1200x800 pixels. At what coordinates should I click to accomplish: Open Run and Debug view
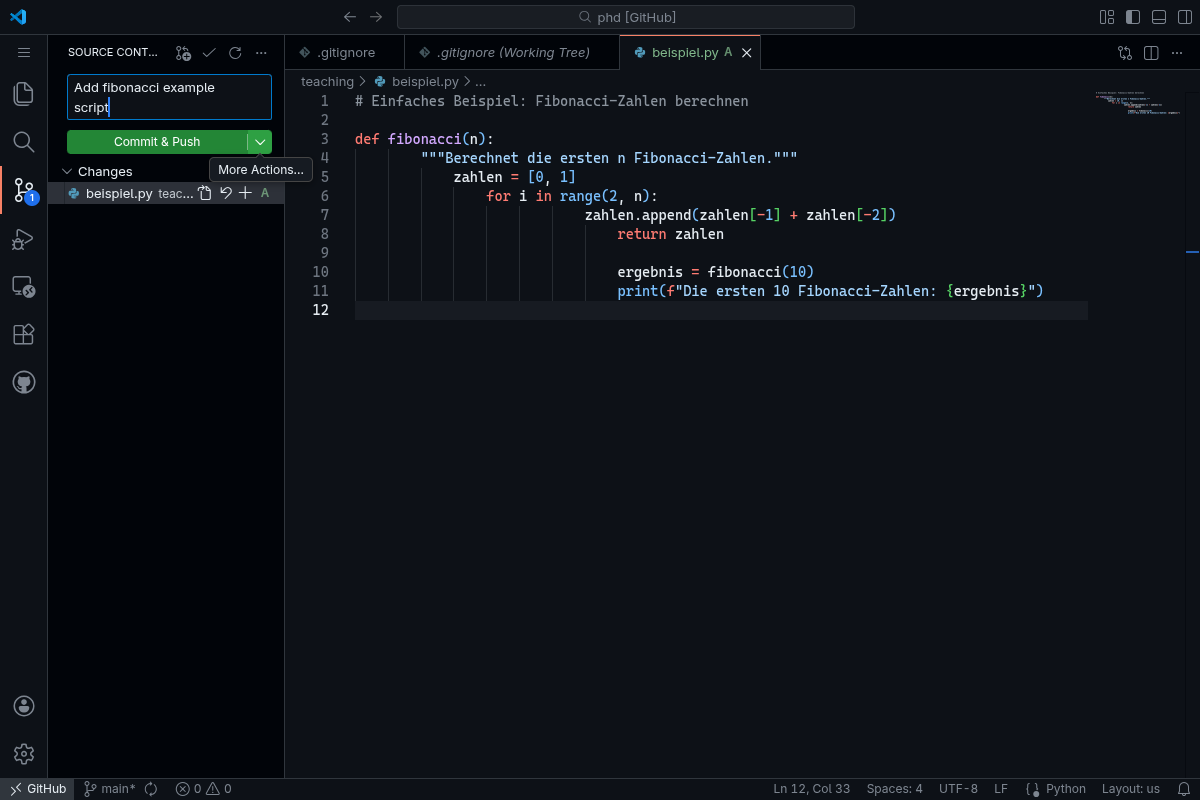pos(24,238)
